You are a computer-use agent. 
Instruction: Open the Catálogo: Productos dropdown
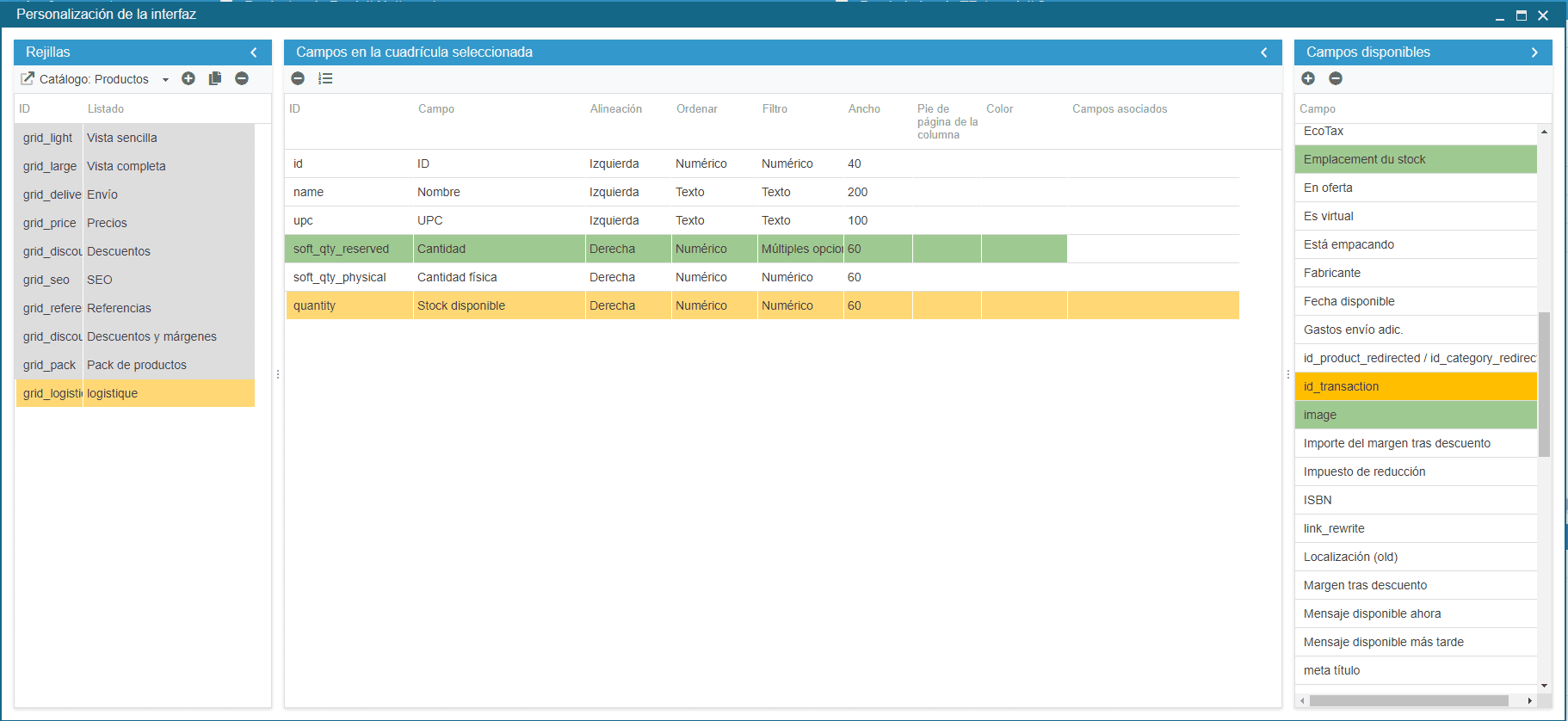coord(165,79)
